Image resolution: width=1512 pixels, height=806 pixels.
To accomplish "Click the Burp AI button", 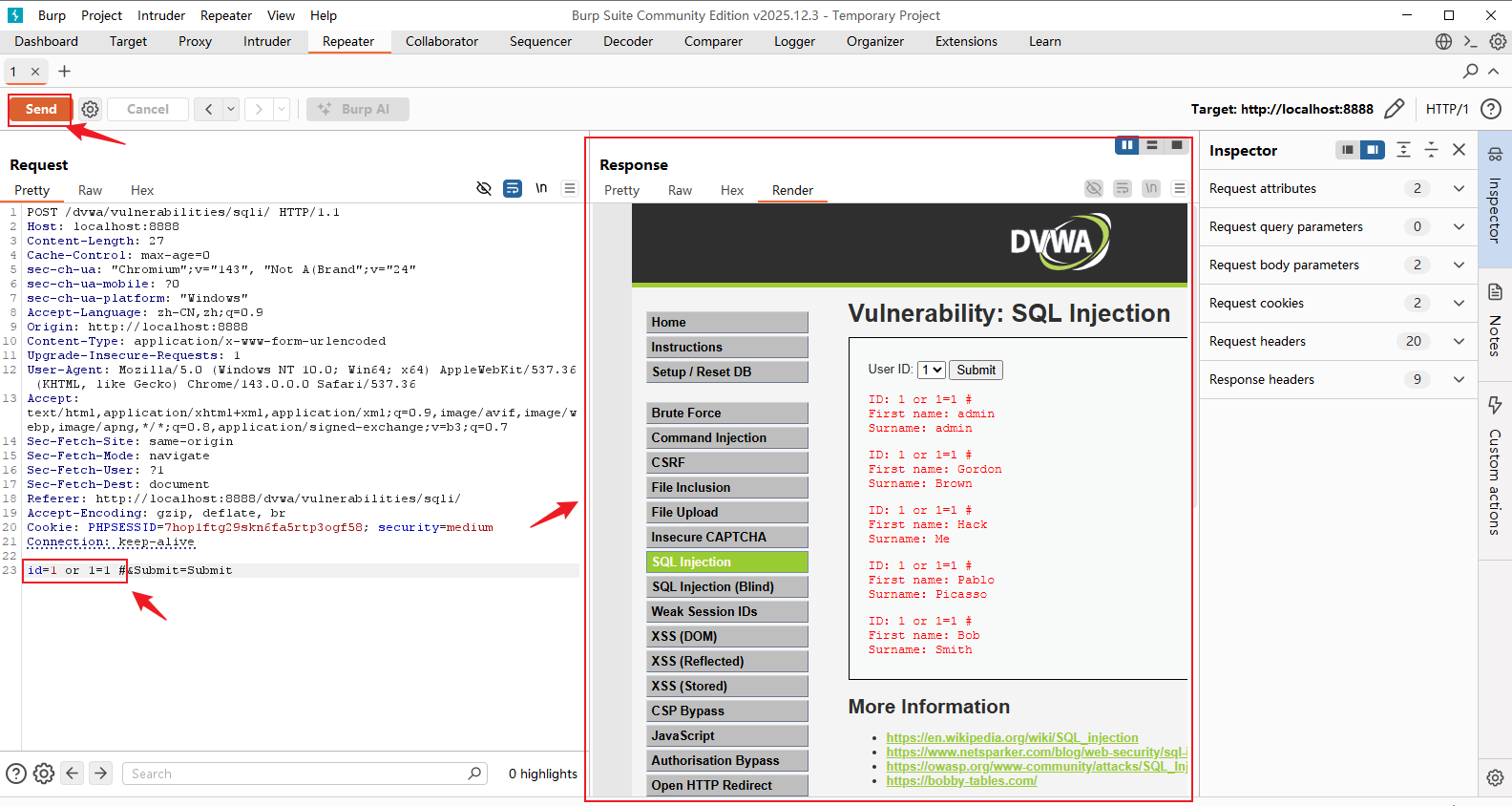I will click(358, 109).
